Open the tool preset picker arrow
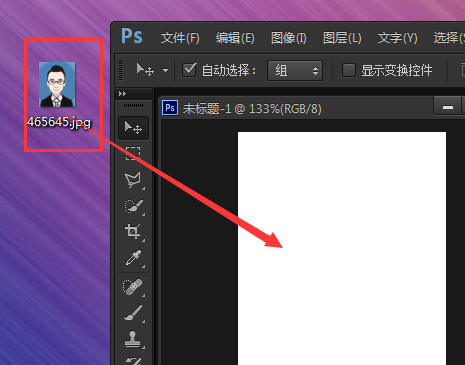This screenshot has width=465, height=365. click(x=166, y=71)
